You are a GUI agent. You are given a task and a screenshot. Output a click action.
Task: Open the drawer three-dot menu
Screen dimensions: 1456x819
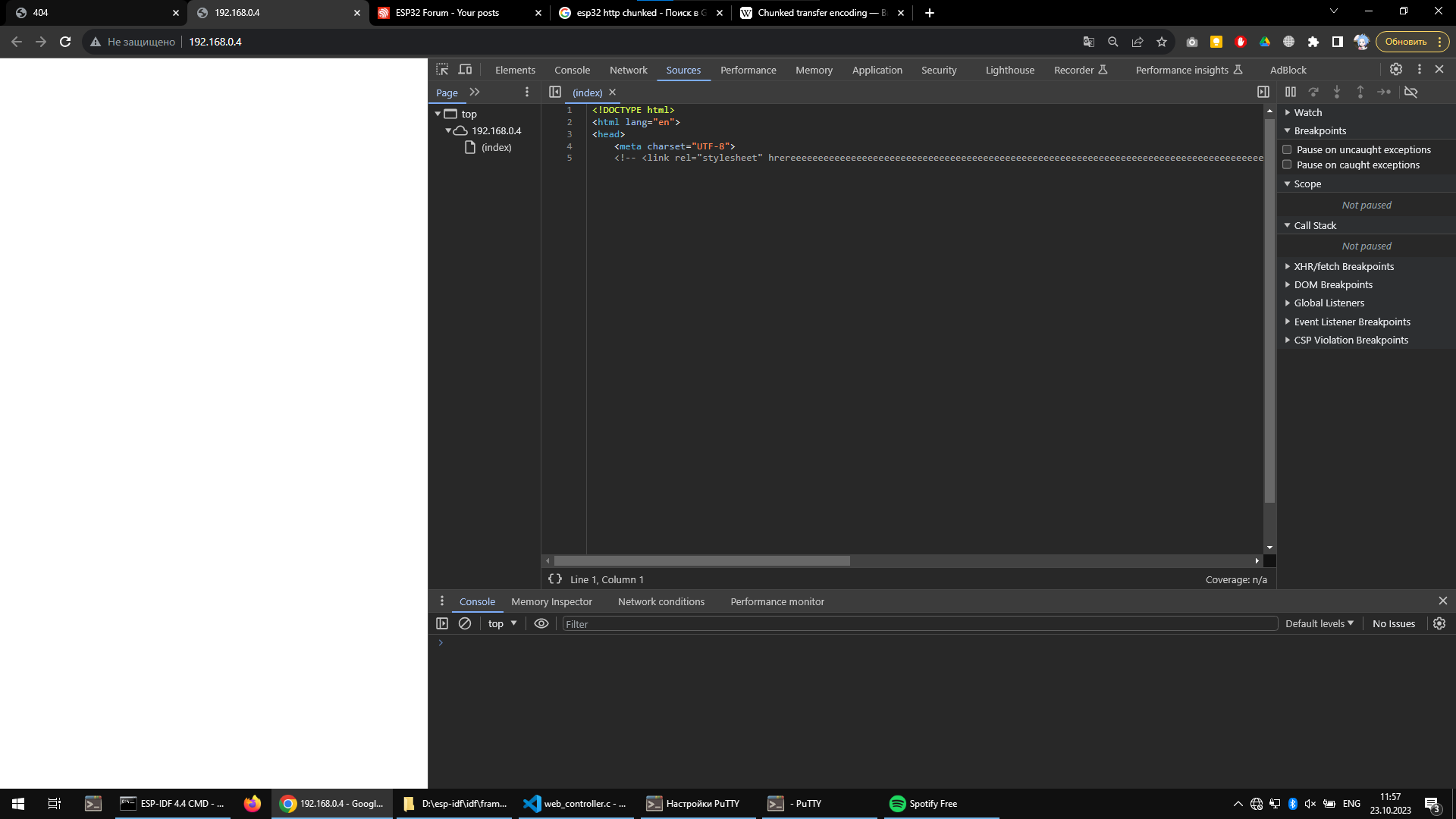tap(442, 601)
